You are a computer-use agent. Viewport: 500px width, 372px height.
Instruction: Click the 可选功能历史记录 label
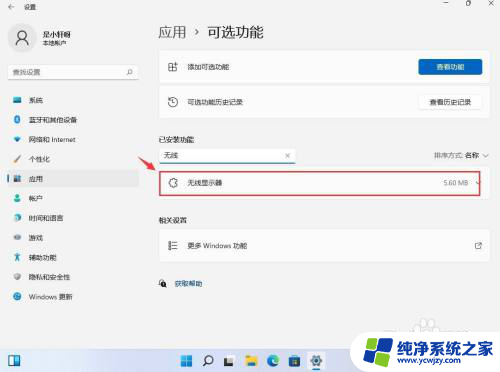(x=215, y=102)
